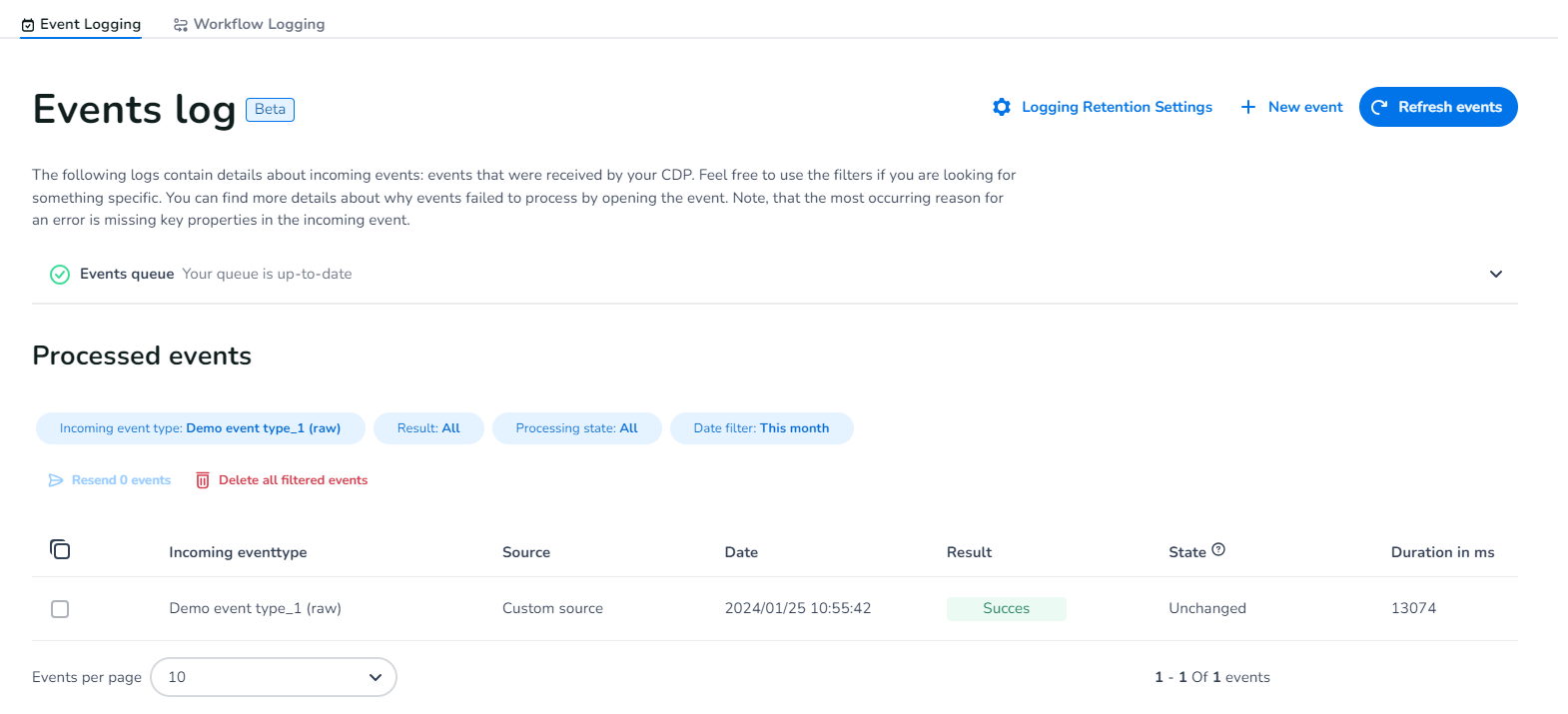The height and width of the screenshot is (714, 1568).
Task: Click the refresh arrow icon
Action: click(x=1379, y=107)
